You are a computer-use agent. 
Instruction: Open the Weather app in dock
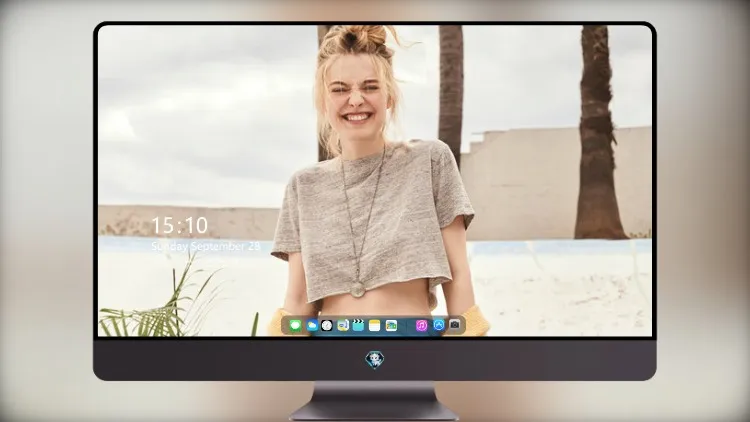(312, 326)
